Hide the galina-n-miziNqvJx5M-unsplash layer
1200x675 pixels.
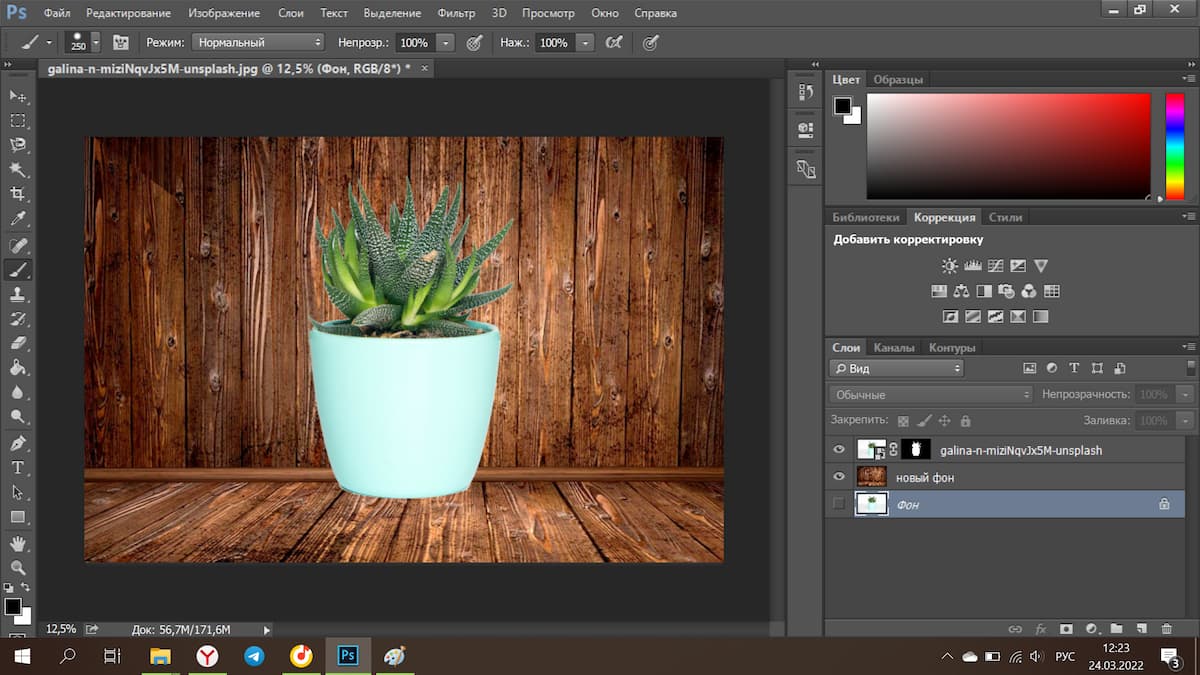(x=839, y=450)
